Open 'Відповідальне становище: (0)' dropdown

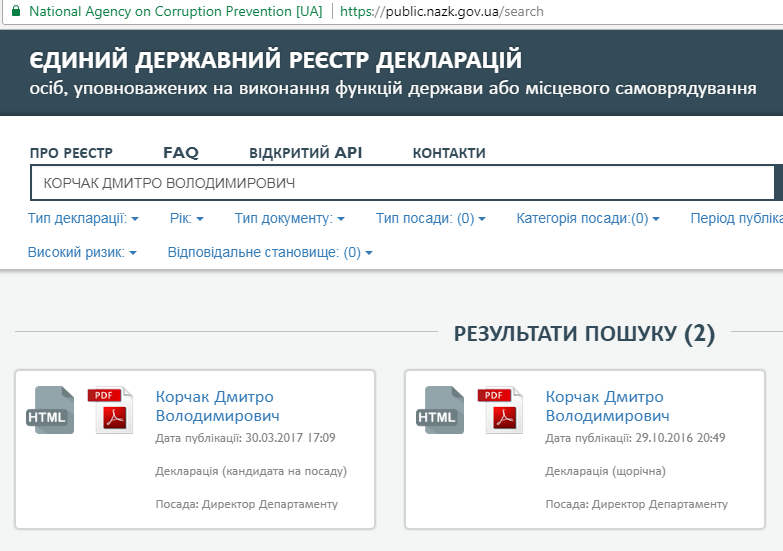[269, 253]
